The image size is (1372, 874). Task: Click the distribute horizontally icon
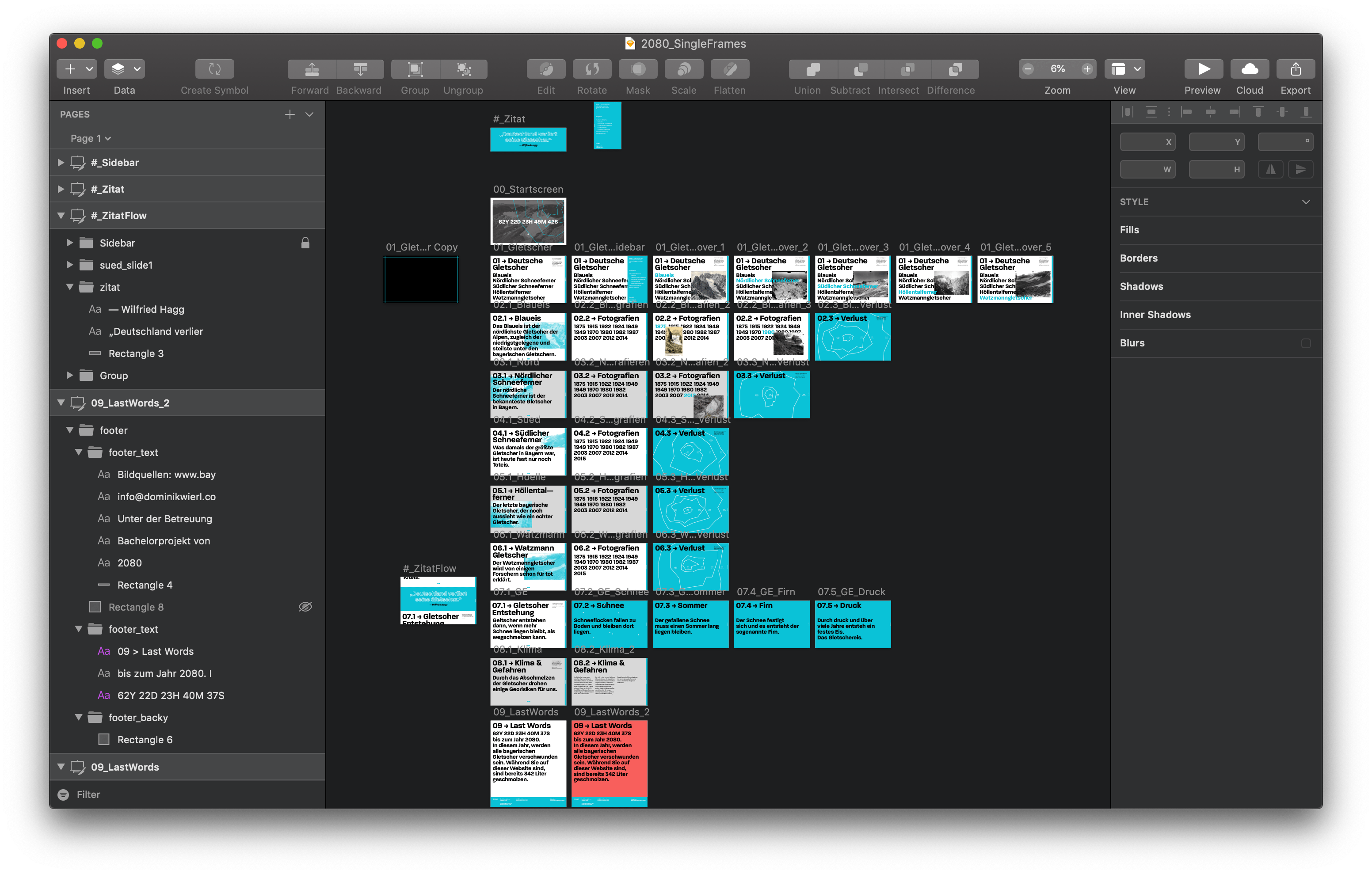point(1127,112)
